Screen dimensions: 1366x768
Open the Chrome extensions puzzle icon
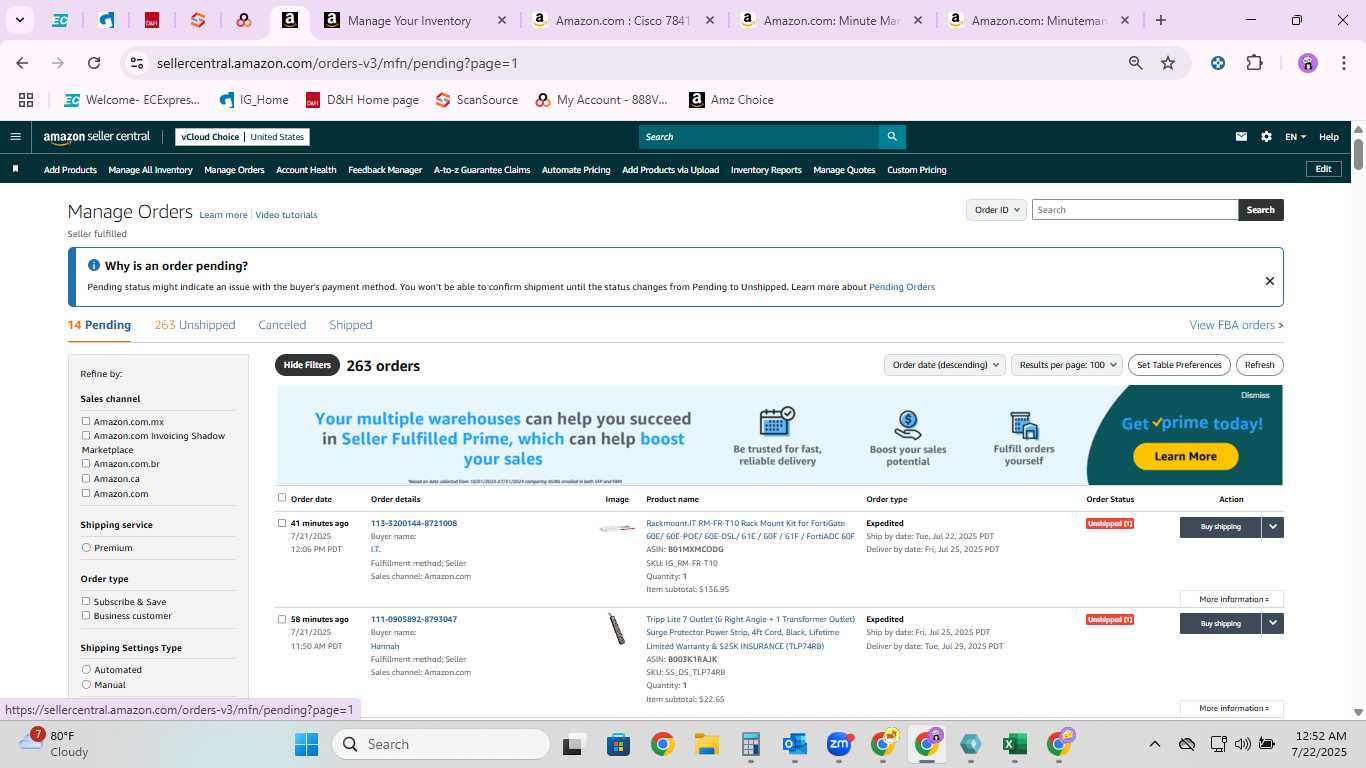click(1254, 63)
